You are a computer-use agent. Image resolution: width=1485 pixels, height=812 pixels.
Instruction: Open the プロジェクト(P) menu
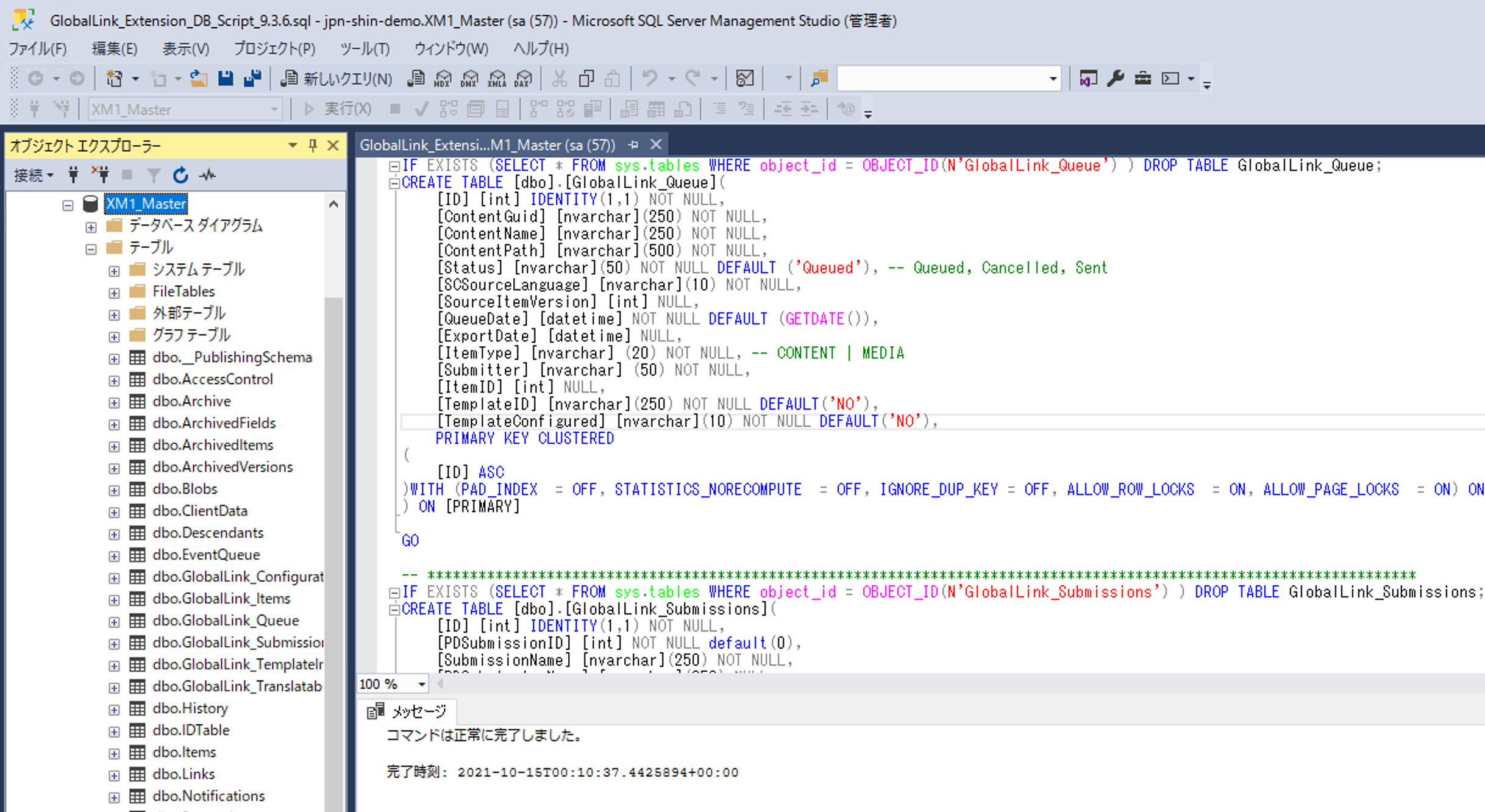pos(275,49)
